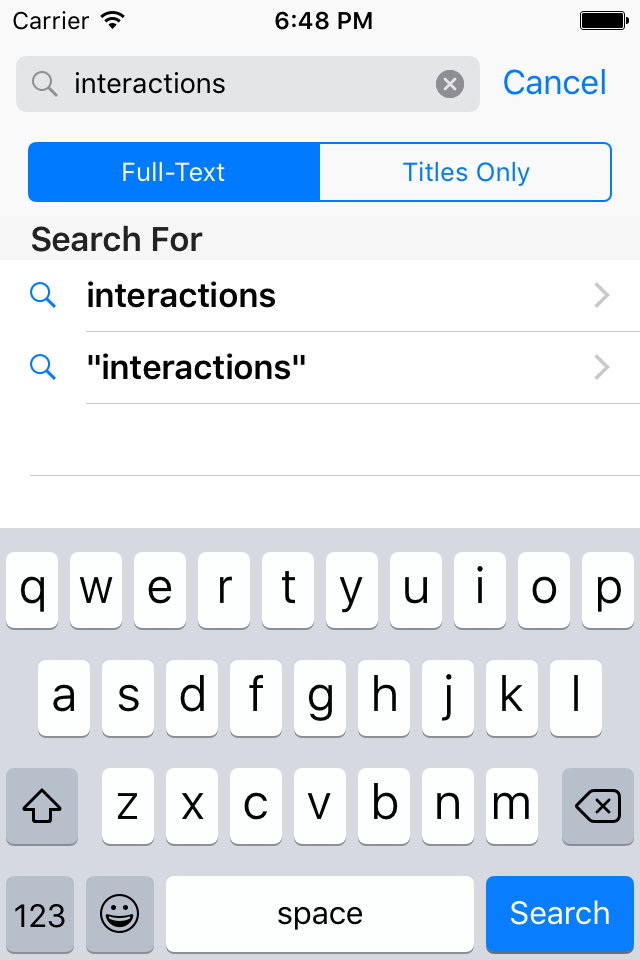Open the quoted "interactions" suggestion chevron

point(602,368)
